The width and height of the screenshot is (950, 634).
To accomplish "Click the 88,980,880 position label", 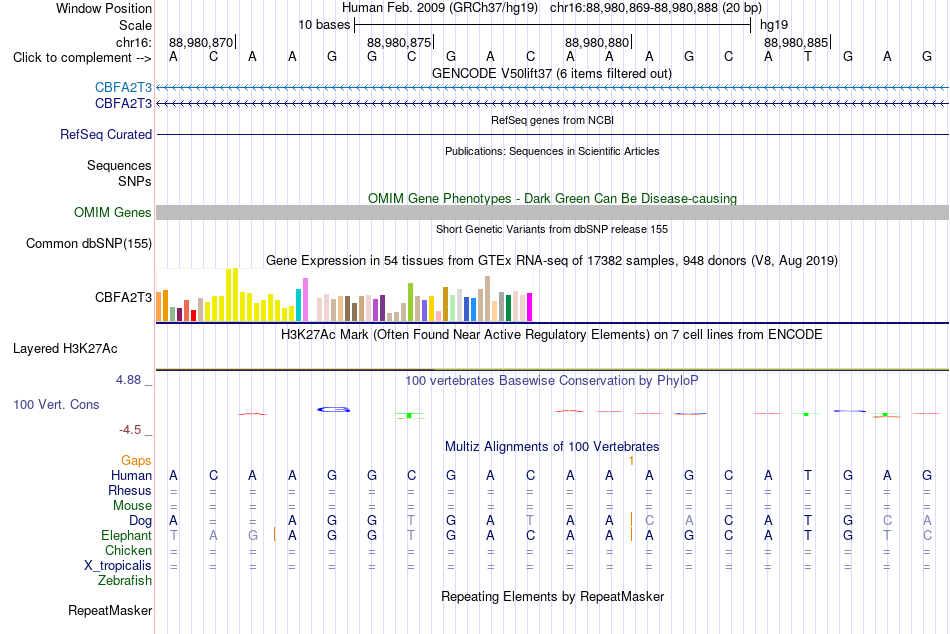I will tap(597, 42).
